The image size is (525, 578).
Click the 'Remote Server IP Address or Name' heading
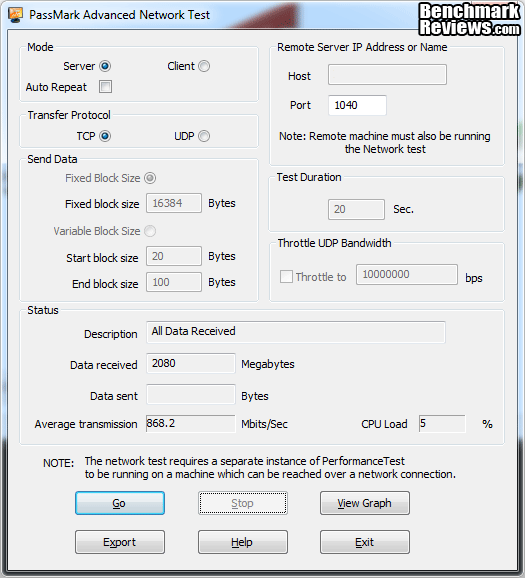pyautogui.click(x=362, y=47)
